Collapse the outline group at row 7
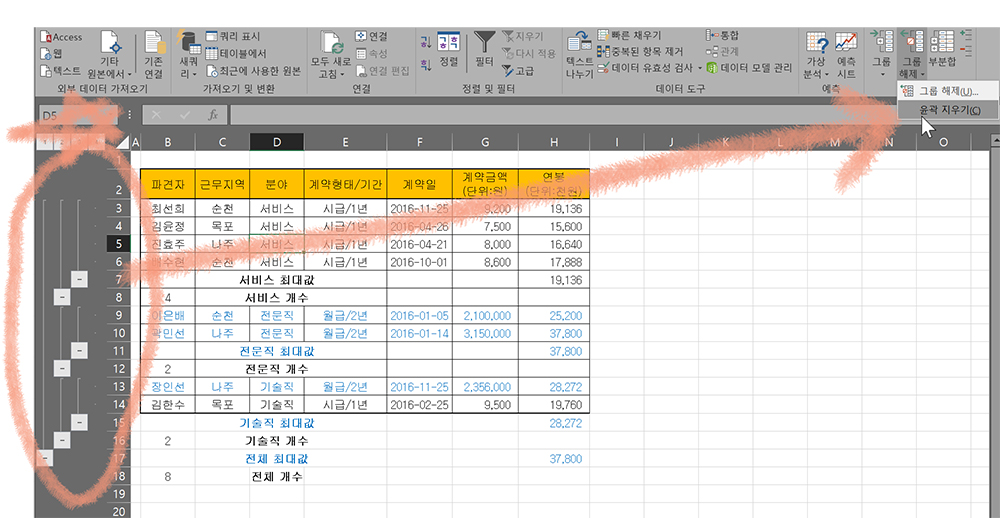The image size is (1000, 518). (x=79, y=279)
